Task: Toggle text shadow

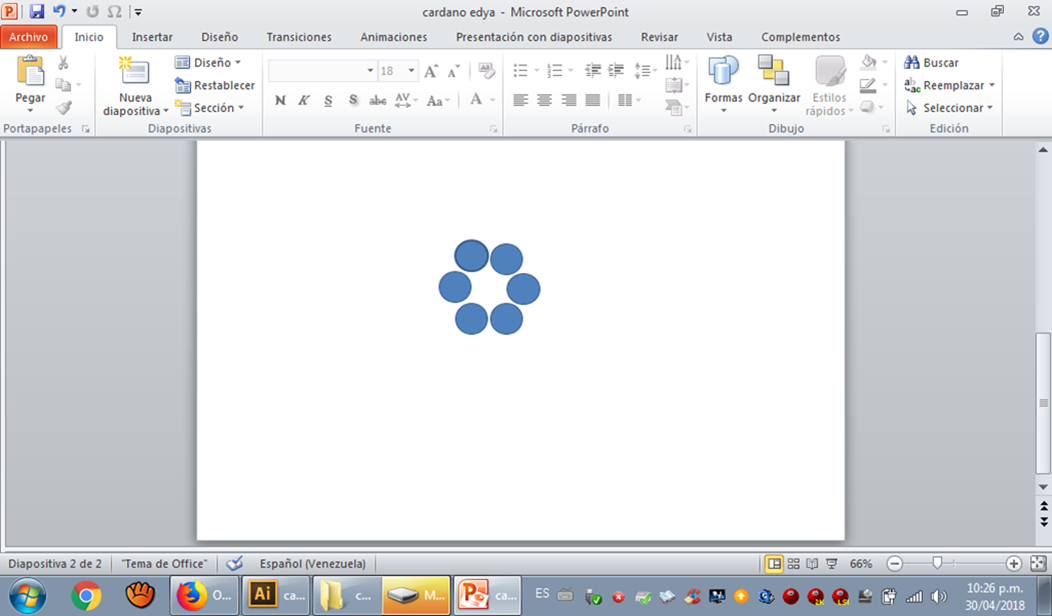Action: point(353,101)
